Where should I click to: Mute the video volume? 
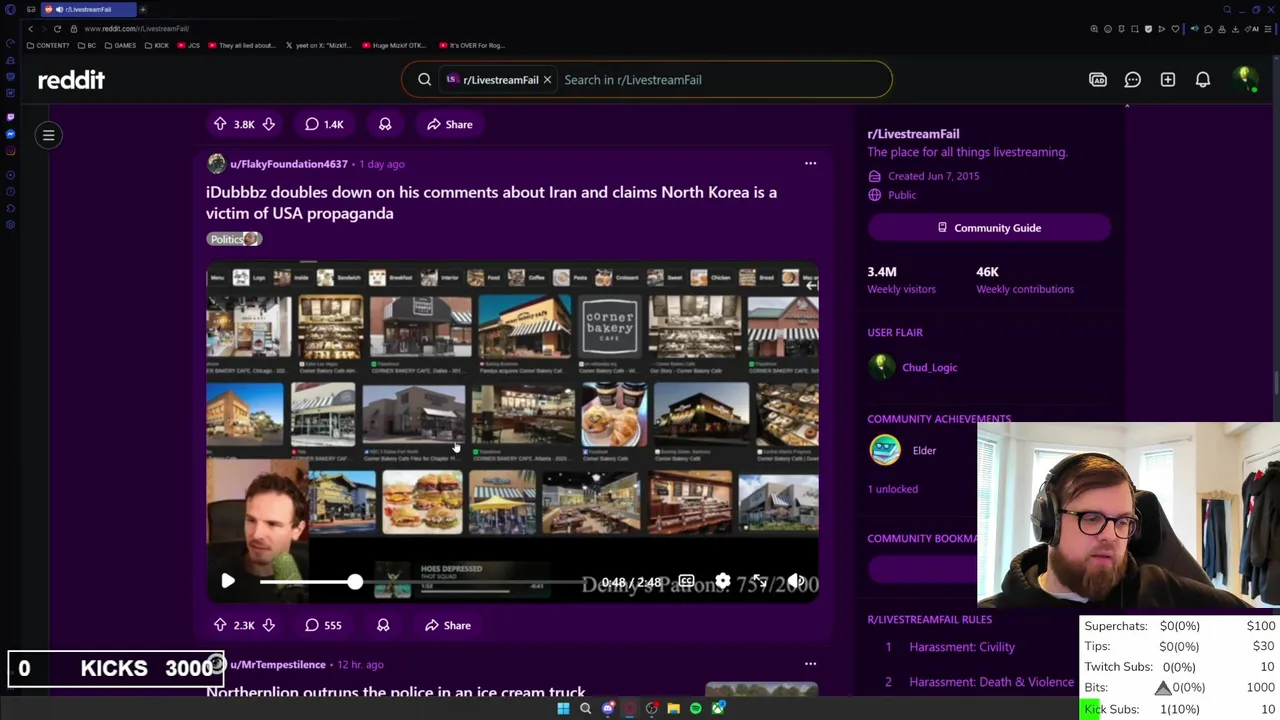(796, 581)
